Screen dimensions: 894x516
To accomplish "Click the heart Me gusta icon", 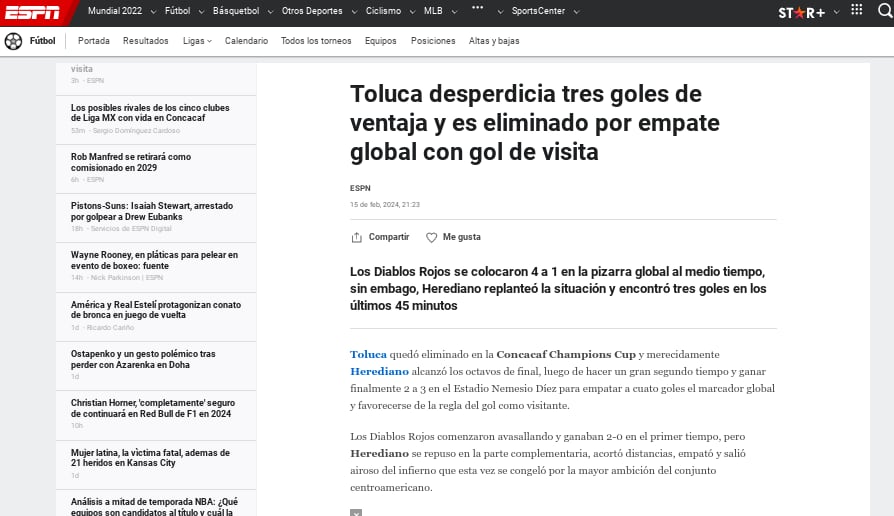I will coord(432,237).
